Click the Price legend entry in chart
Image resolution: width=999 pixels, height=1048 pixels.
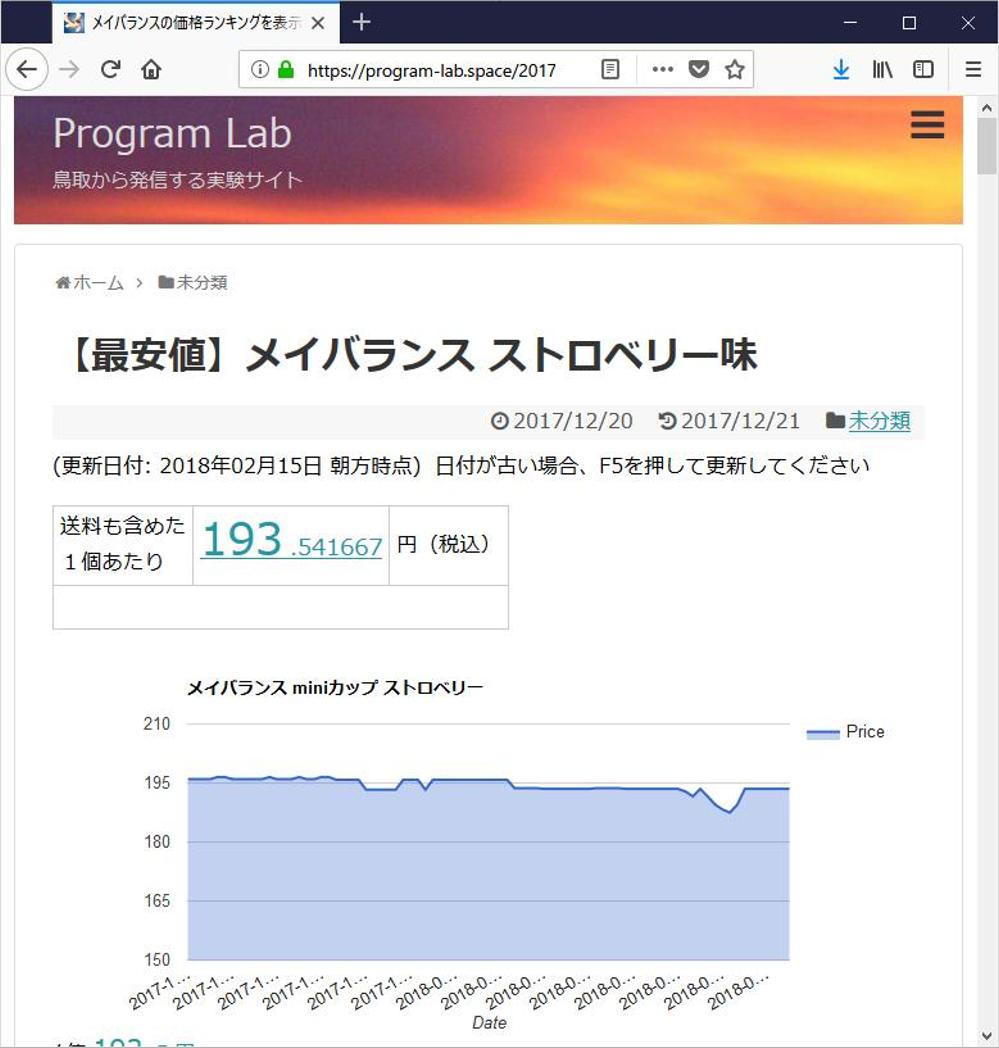click(x=845, y=732)
